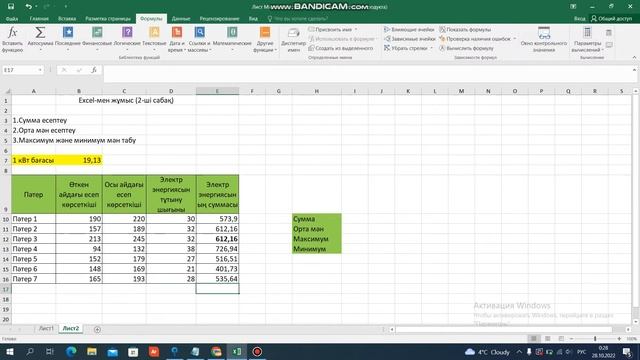Expand the formula bar chevron
Viewport: 640px width, 360px height.
pyautogui.click(x=634, y=70)
